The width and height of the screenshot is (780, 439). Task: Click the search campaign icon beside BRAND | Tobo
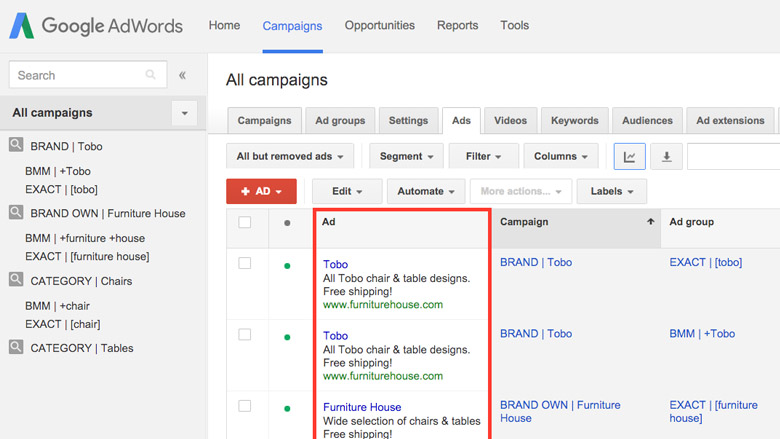16,145
